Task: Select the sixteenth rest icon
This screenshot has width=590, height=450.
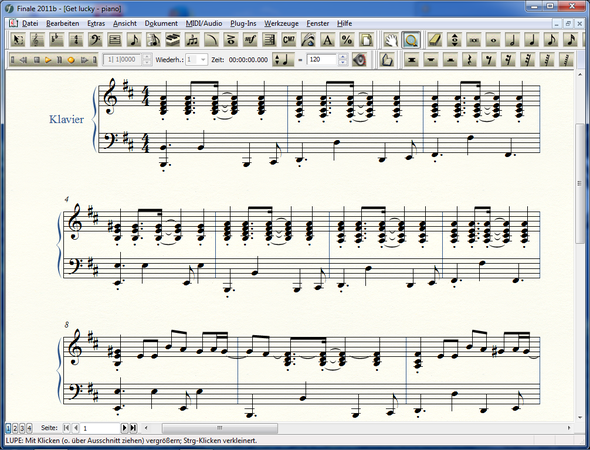Action: (508, 60)
